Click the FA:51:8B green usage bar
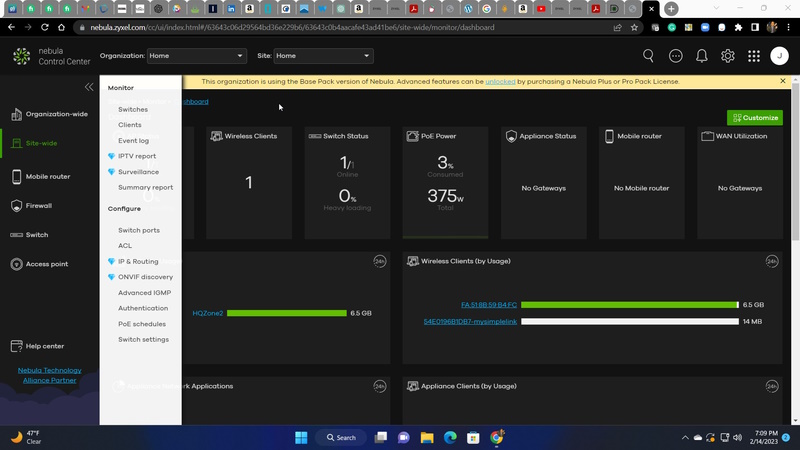Viewport: 800px width, 450px height. point(630,305)
